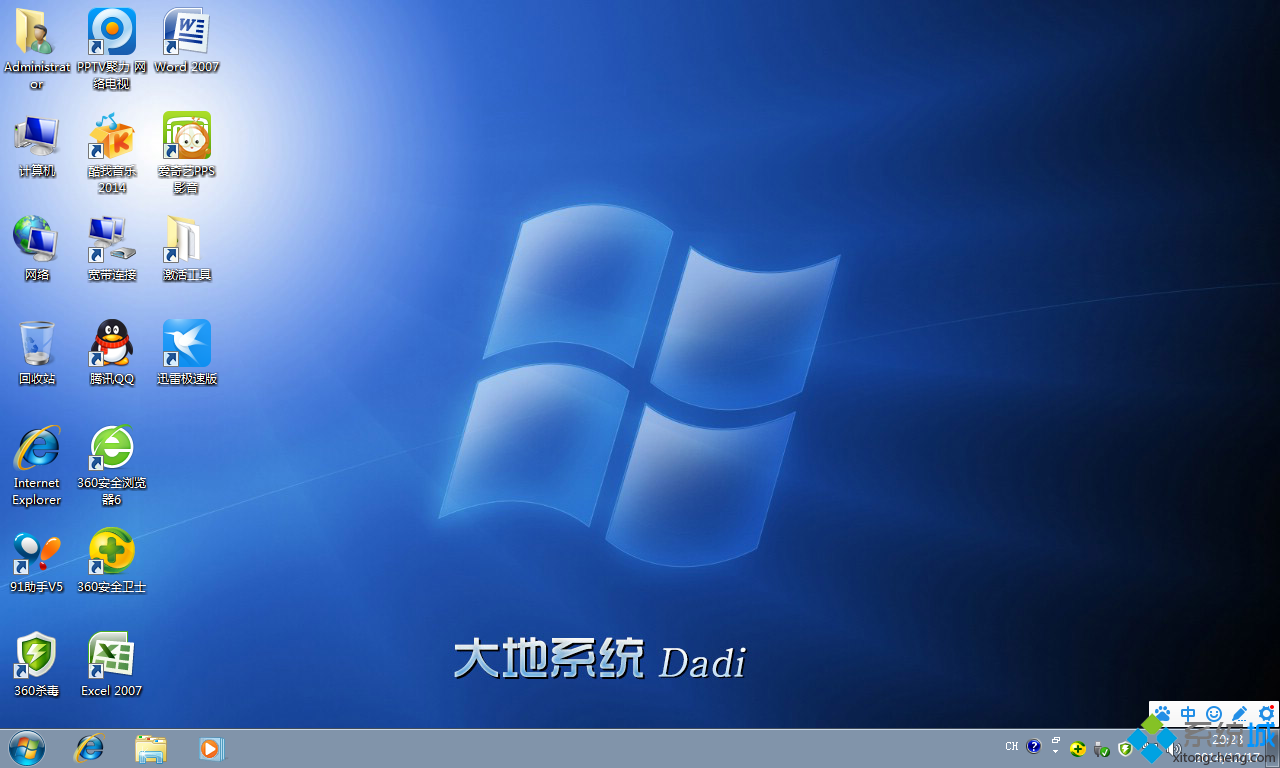The height and width of the screenshot is (768, 1280).
Task: Open the 激活工具 folder
Action: (x=186, y=237)
